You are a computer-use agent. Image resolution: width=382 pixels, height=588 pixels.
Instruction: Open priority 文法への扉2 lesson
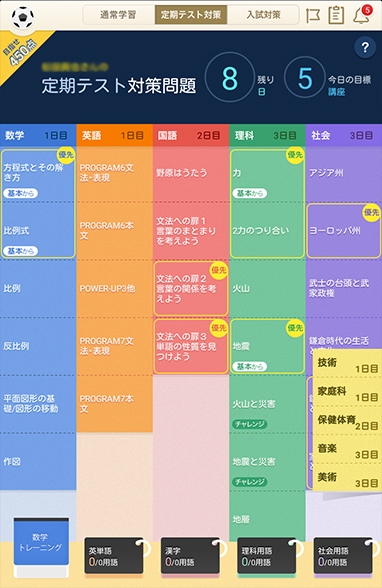coord(191,288)
